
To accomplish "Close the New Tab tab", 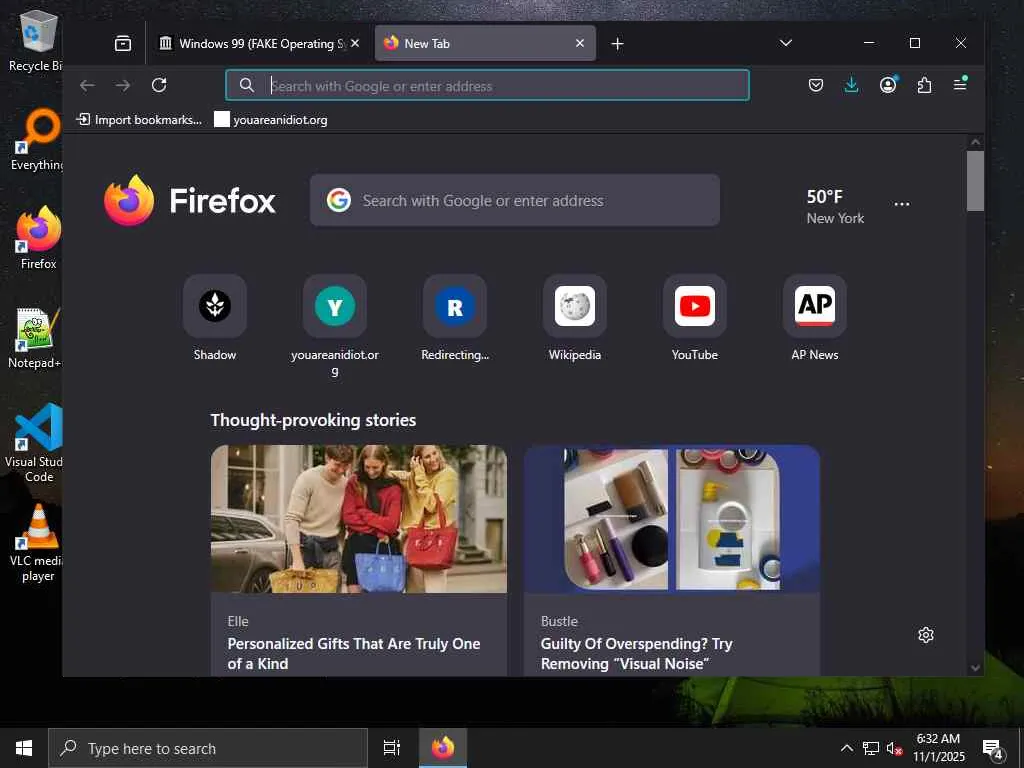I will pyautogui.click(x=580, y=43).
